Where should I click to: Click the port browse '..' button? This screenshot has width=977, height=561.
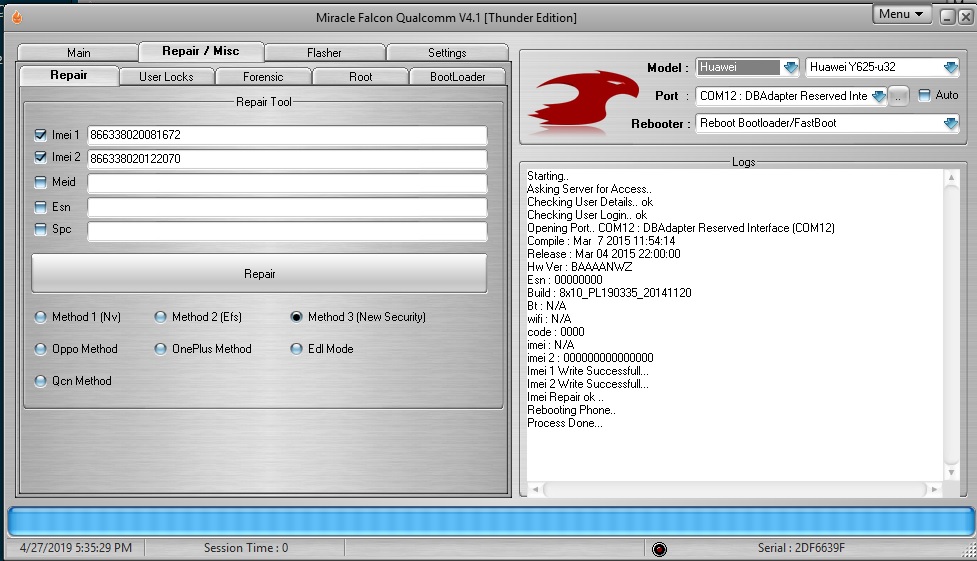coord(898,96)
